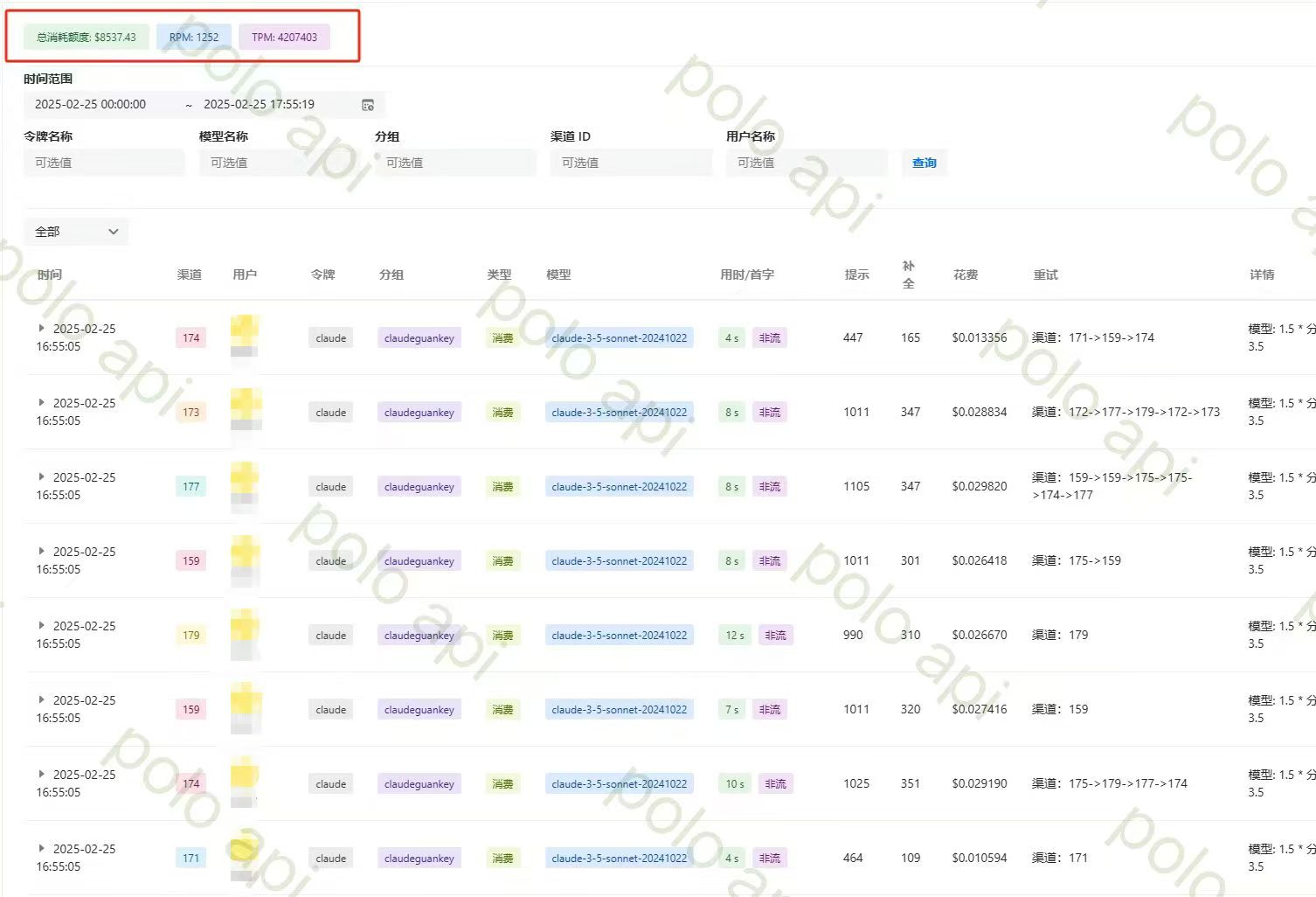Screen dimensions: 1316x897
Task: Click 非流 tag in the $0.026418 row
Action: (x=770, y=561)
